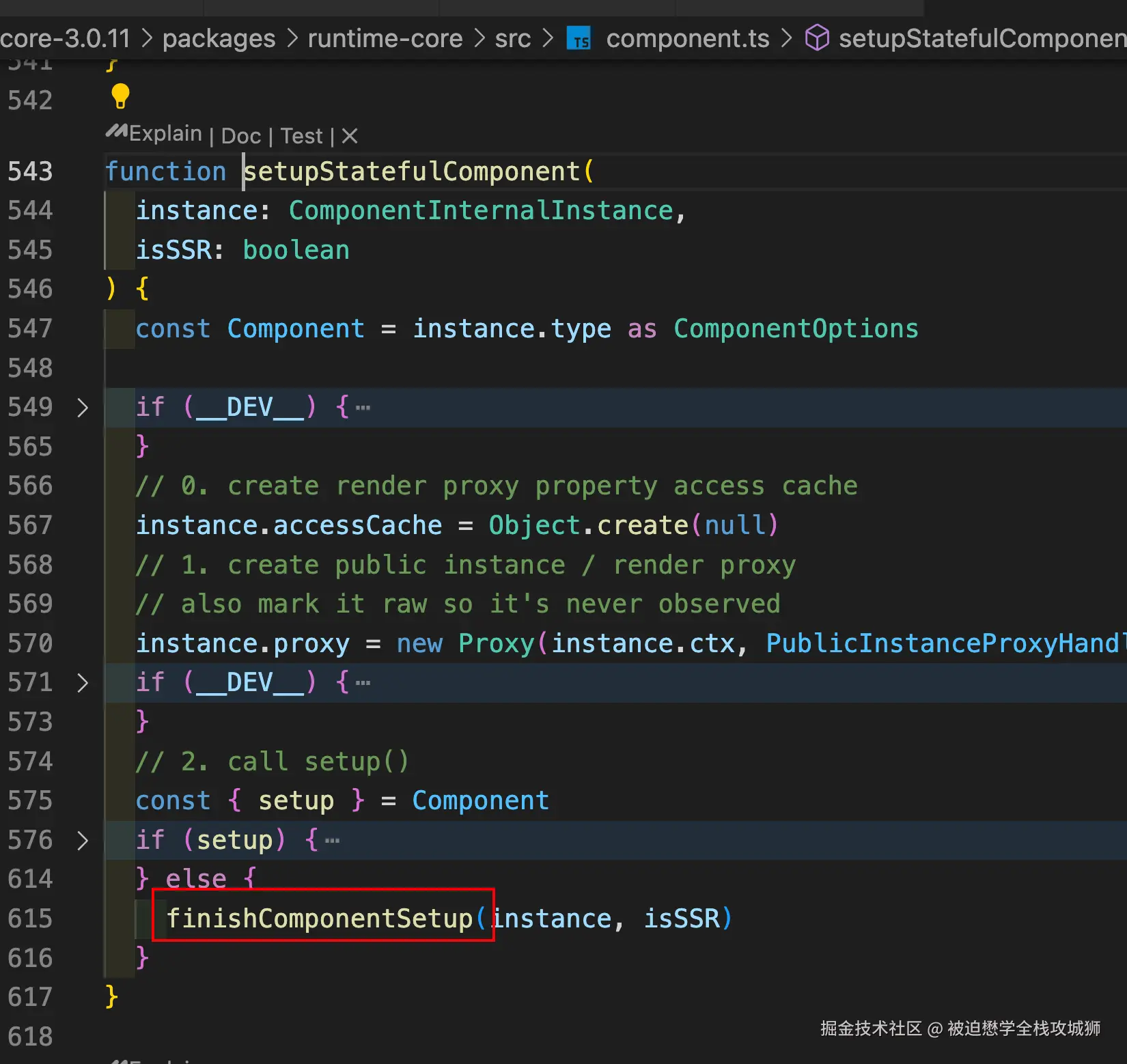This screenshot has width=1127, height=1064.
Task: Click the TypeScript file icon in breadcrumb
Action: point(579,39)
